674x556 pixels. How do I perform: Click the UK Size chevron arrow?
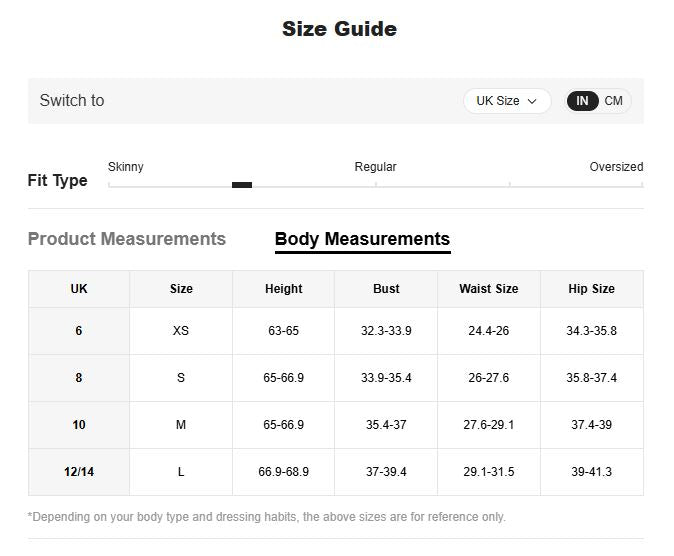click(x=532, y=101)
